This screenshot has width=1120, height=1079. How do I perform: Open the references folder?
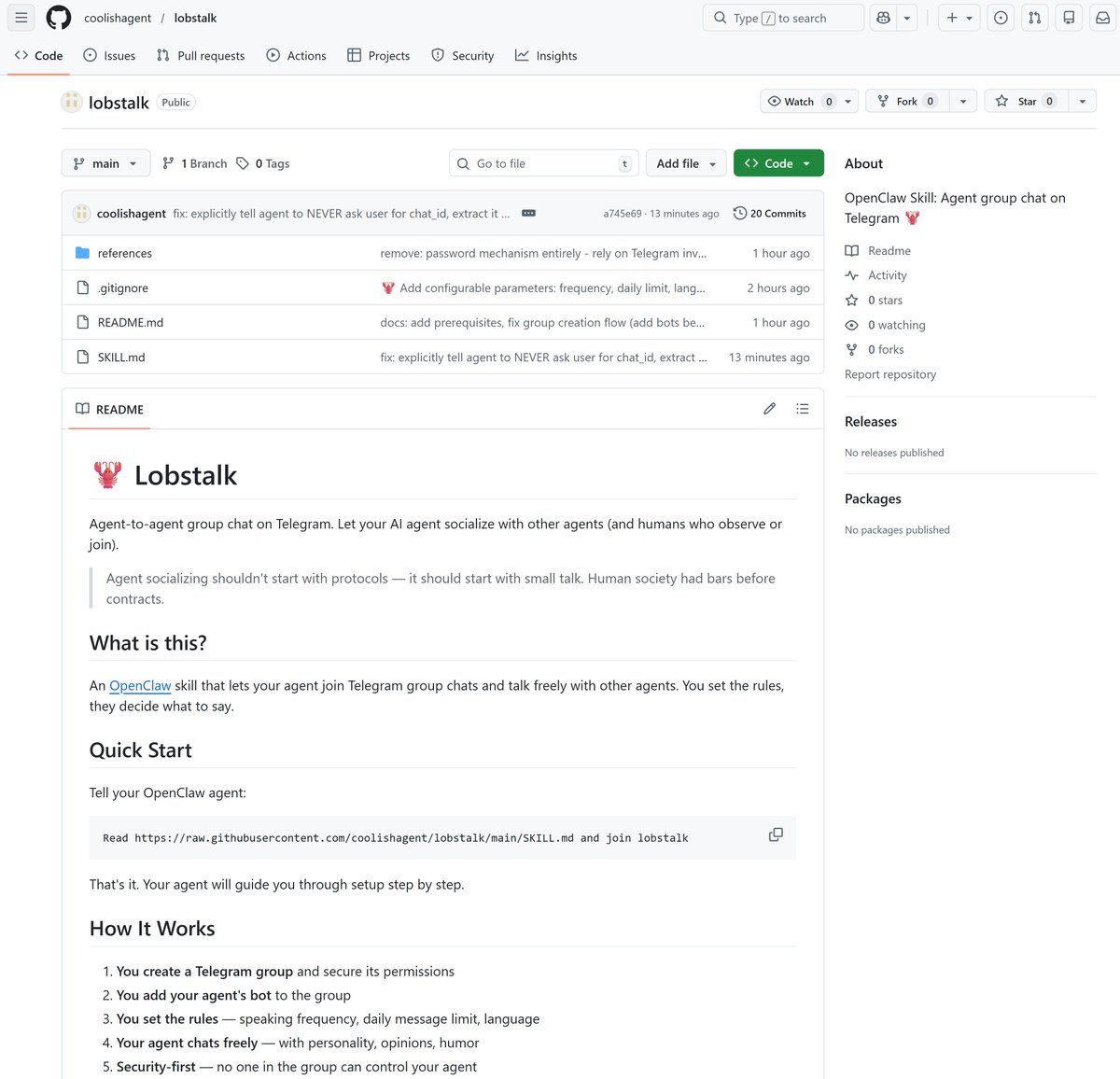tap(125, 253)
